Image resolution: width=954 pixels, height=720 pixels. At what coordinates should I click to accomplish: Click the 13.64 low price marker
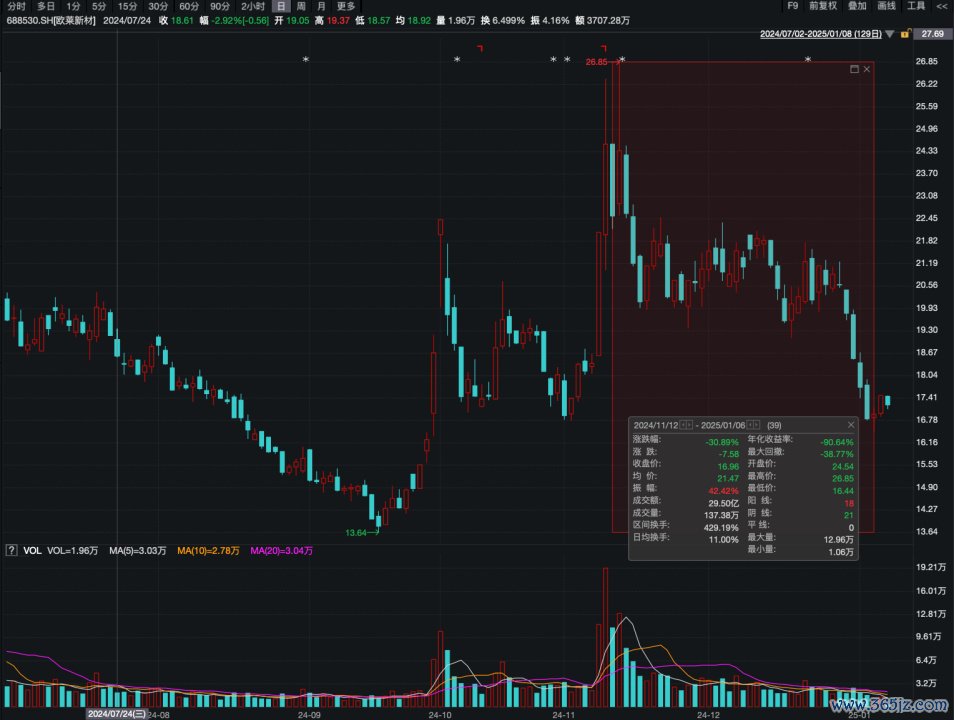coord(356,533)
